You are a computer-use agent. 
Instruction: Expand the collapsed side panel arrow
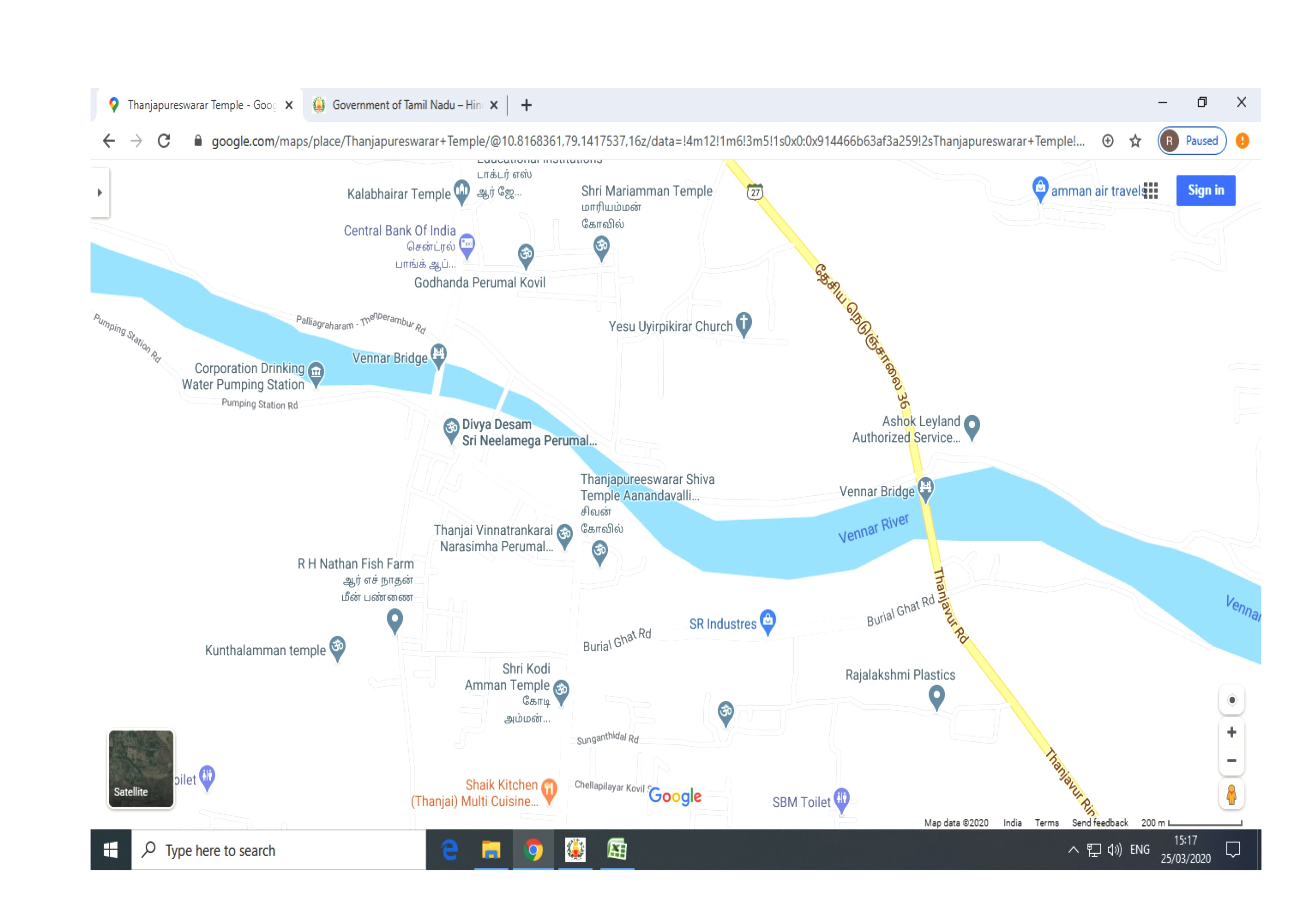[x=99, y=192]
